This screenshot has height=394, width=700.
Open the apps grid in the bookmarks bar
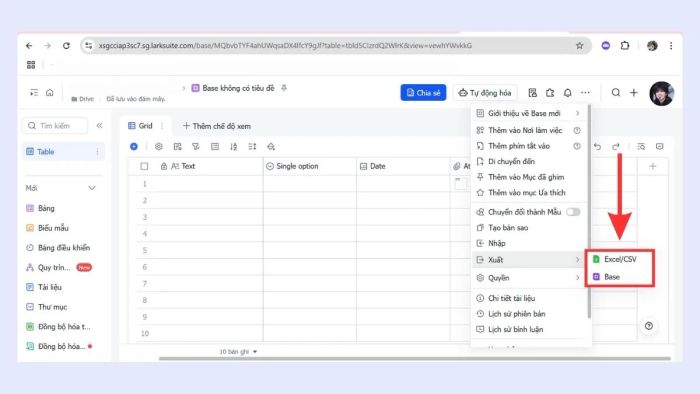tap(31, 65)
